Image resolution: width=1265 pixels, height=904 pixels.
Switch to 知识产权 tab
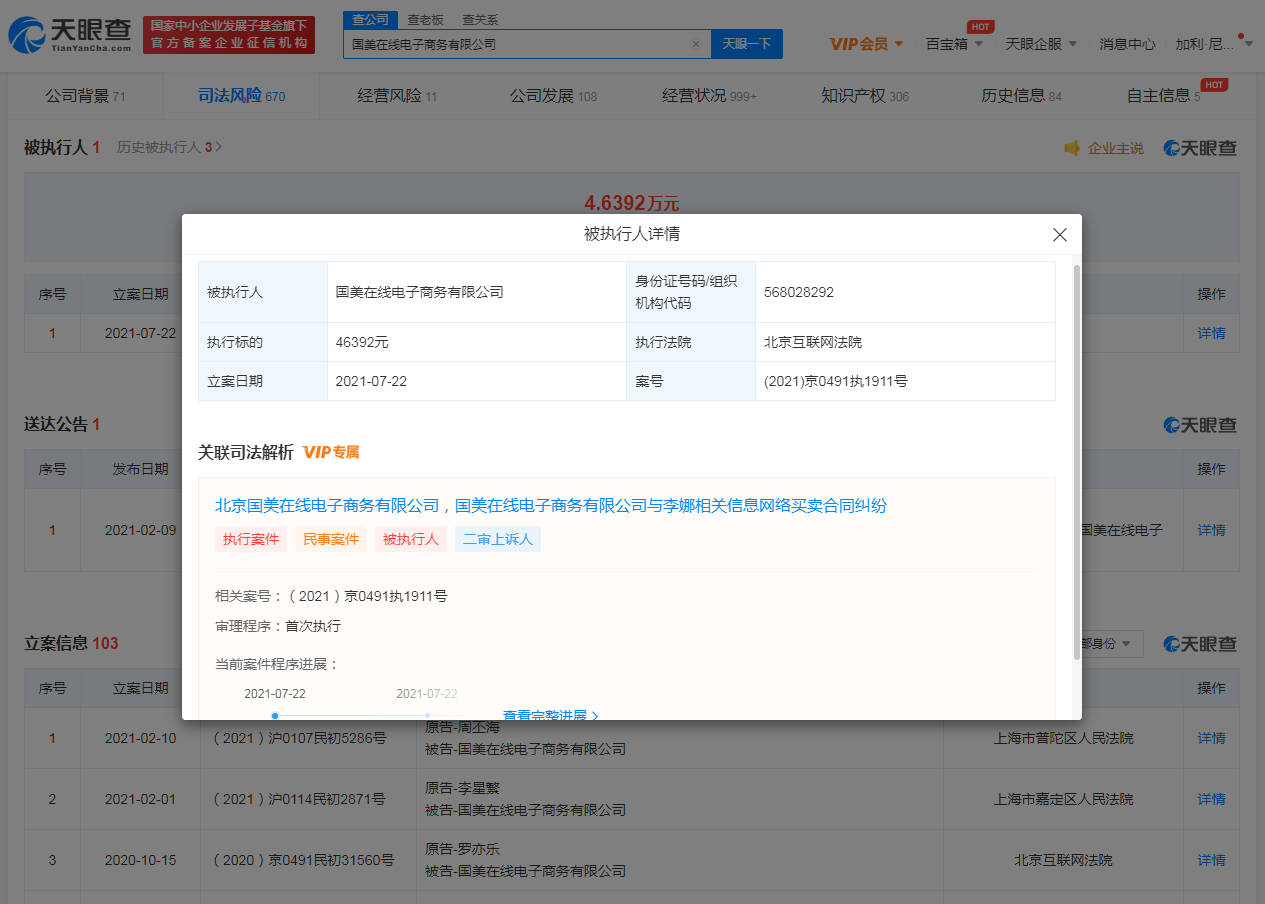pos(865,96)
